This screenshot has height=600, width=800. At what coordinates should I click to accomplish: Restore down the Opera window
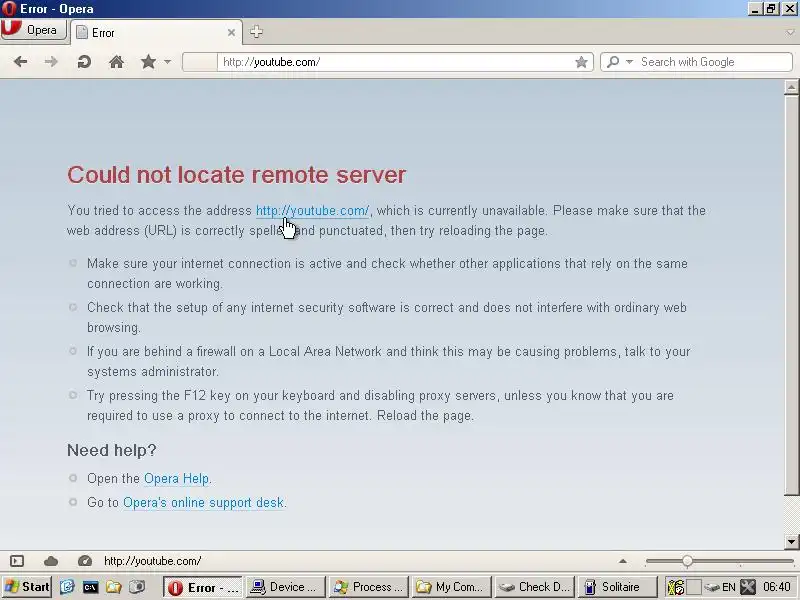point(771,9)
